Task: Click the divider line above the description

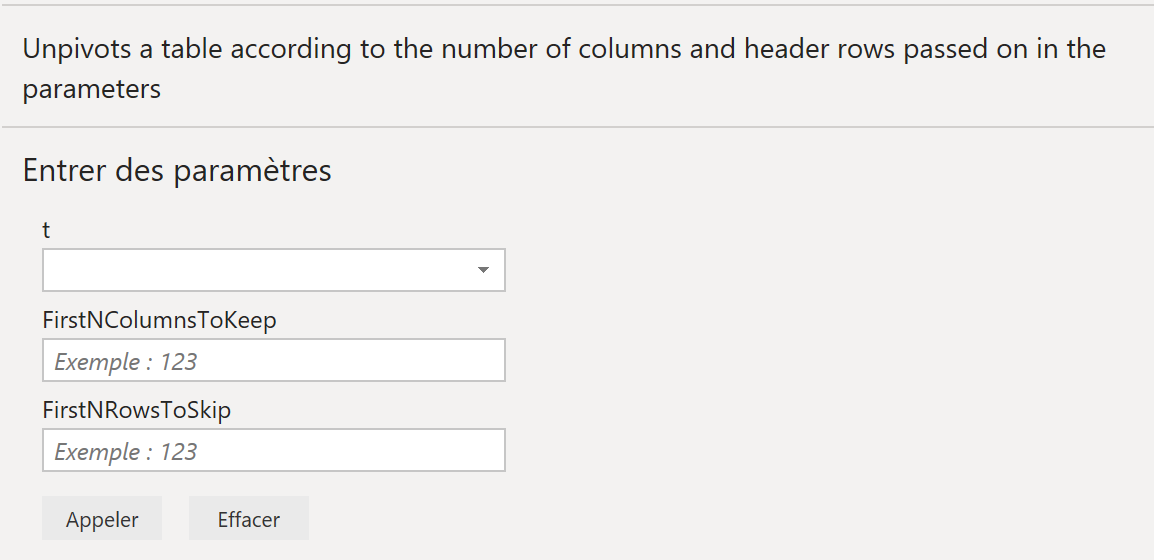Action: 577,5
